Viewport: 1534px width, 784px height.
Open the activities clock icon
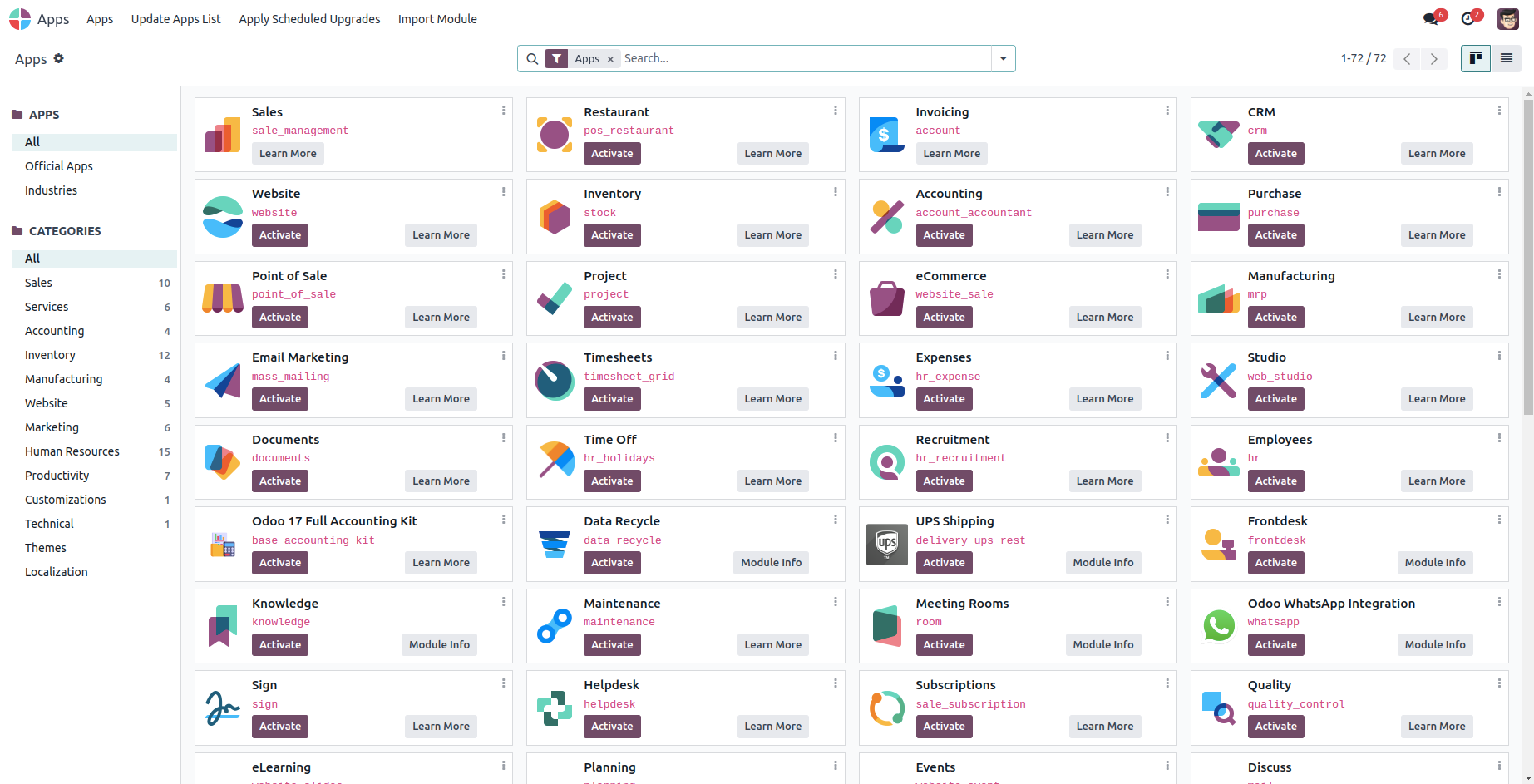1468,19
